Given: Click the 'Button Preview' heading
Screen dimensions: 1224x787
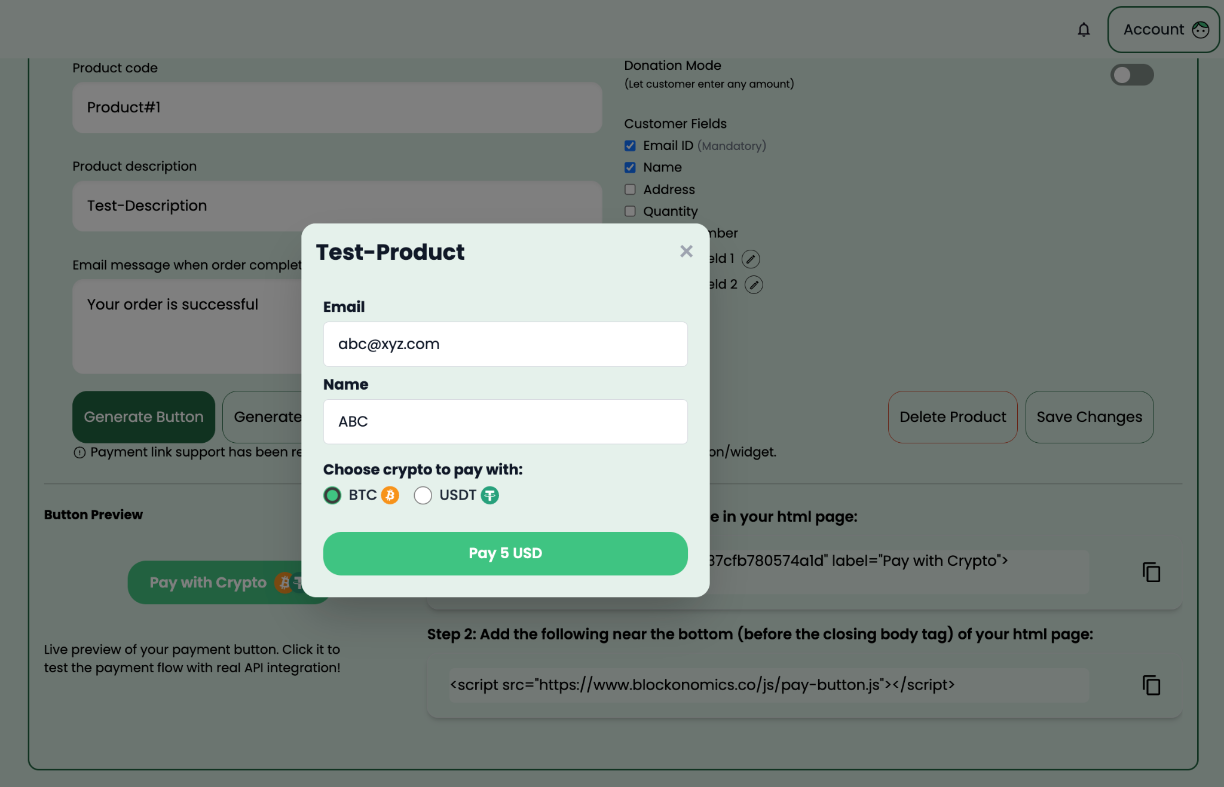Looking at the screenshot, I should pyautogui.click(x=94, y=515).
